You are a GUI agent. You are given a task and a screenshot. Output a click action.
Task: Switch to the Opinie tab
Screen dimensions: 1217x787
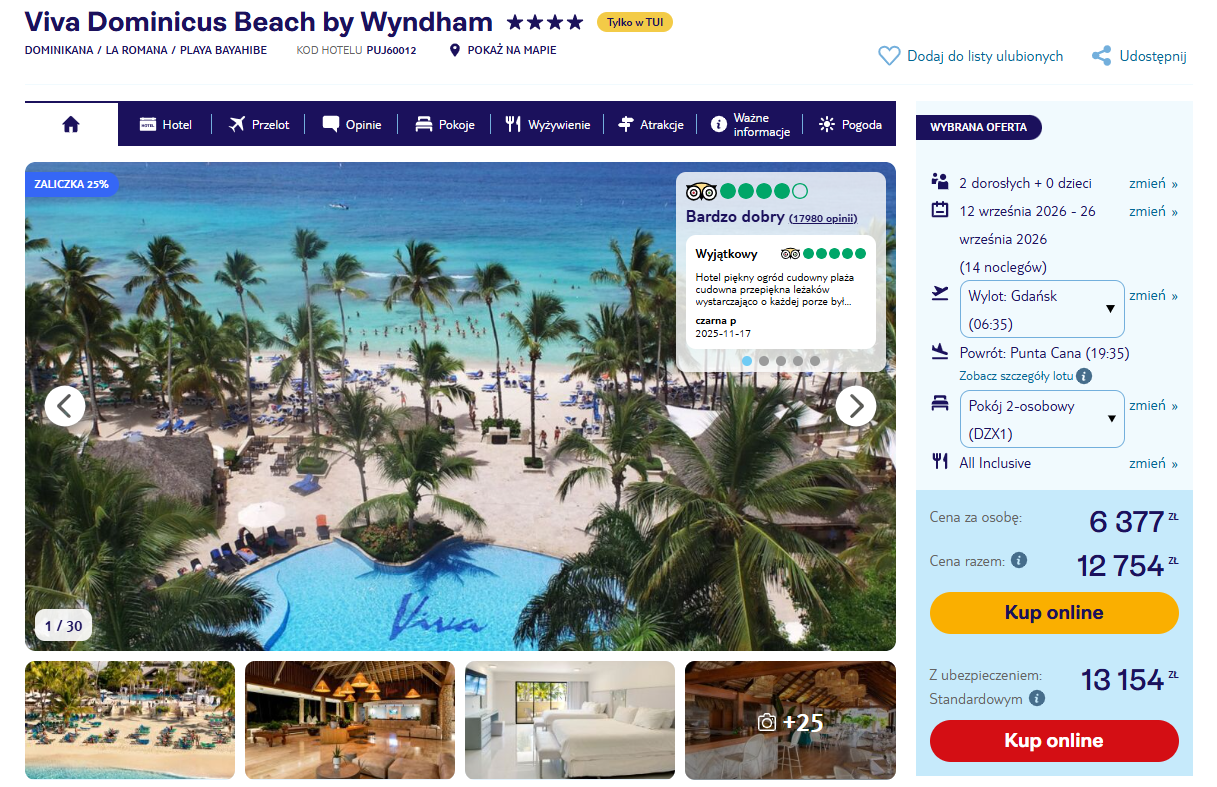(x=352, y=125)
